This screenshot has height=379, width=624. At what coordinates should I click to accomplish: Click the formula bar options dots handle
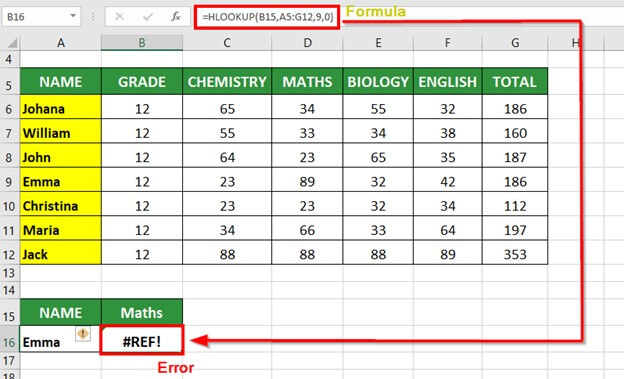pyautogui.click(x=93, y=17)
